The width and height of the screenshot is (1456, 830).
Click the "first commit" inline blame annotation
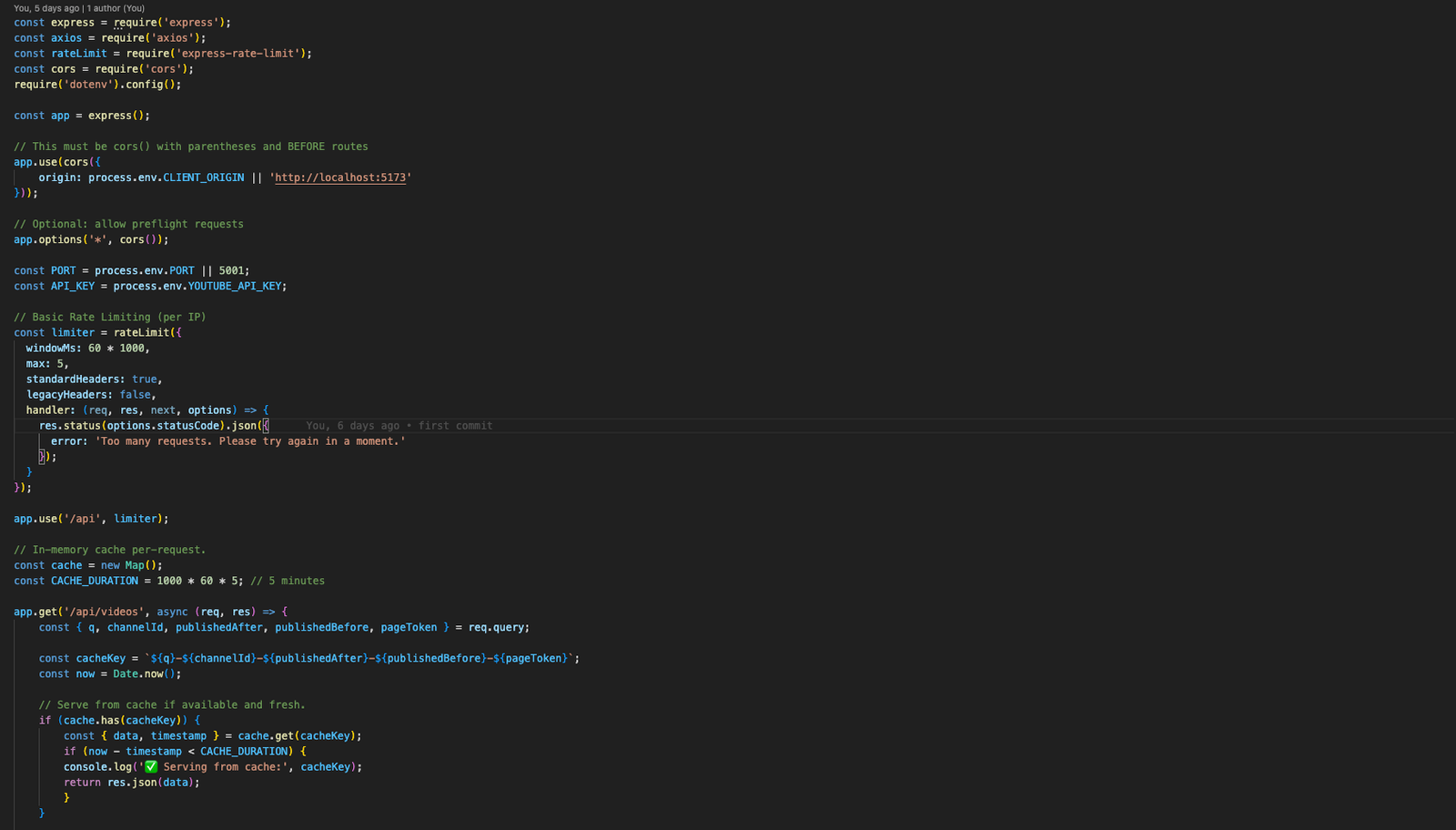(455, 426)
